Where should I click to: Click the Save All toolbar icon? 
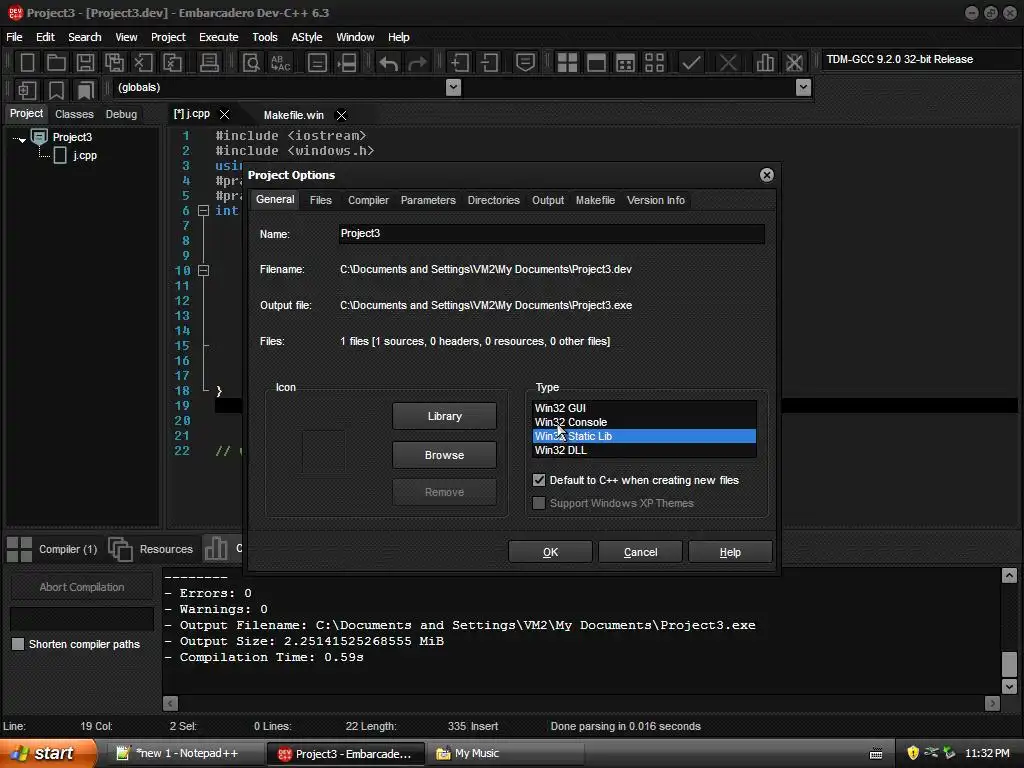coord(114,63)
